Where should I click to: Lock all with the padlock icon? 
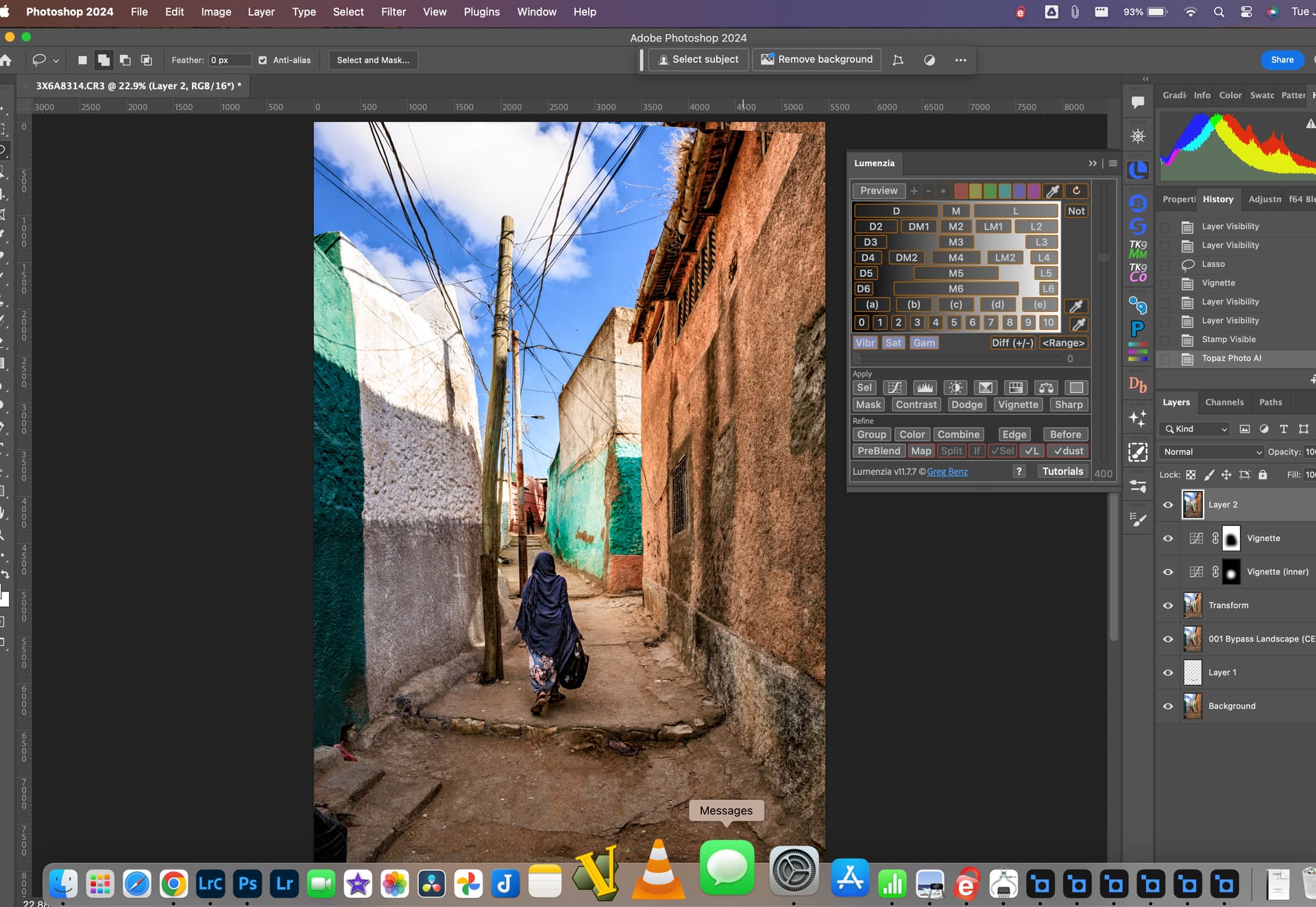[1263, 474]
